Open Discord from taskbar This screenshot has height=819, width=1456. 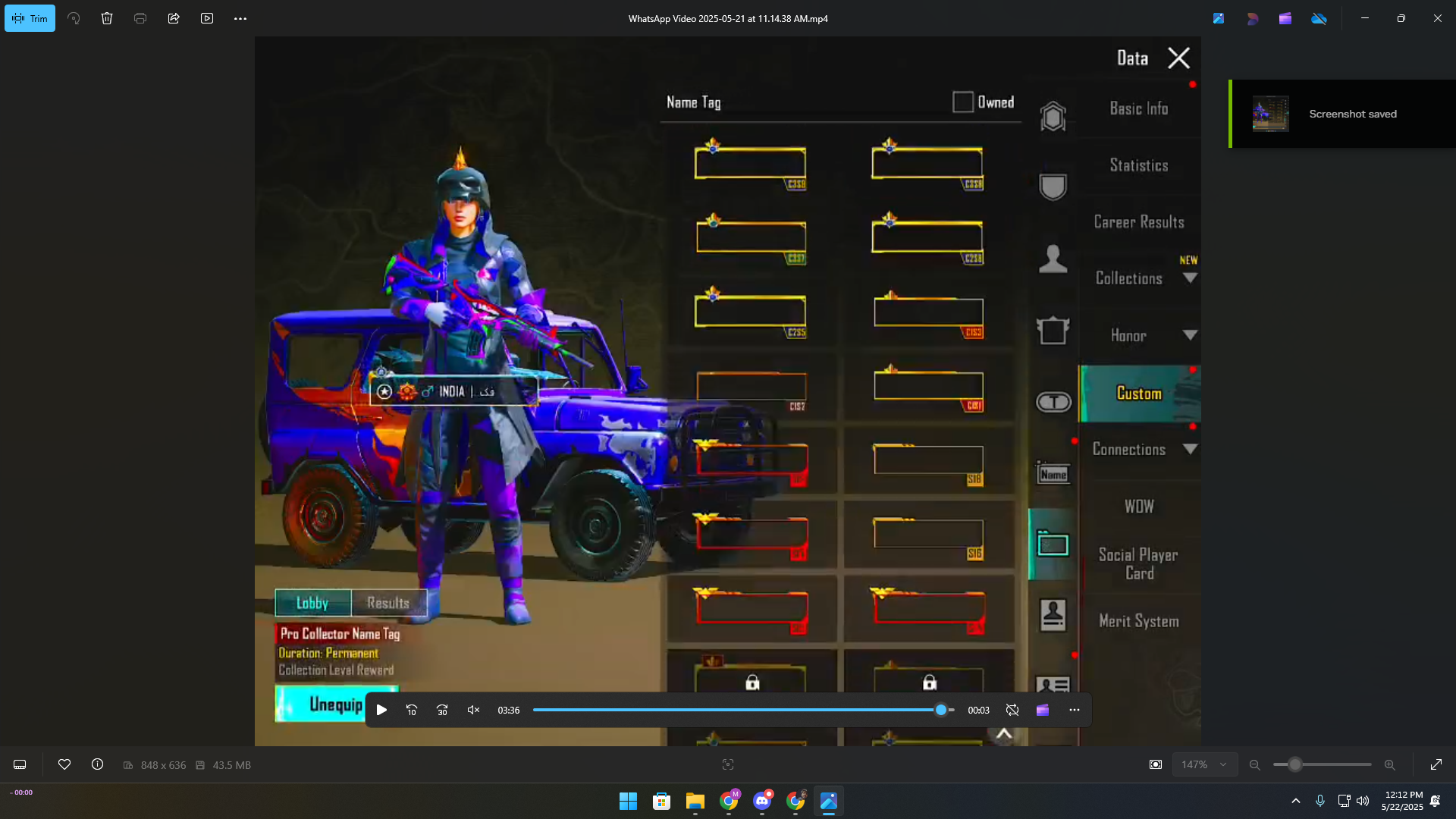(x=762, y=802)
